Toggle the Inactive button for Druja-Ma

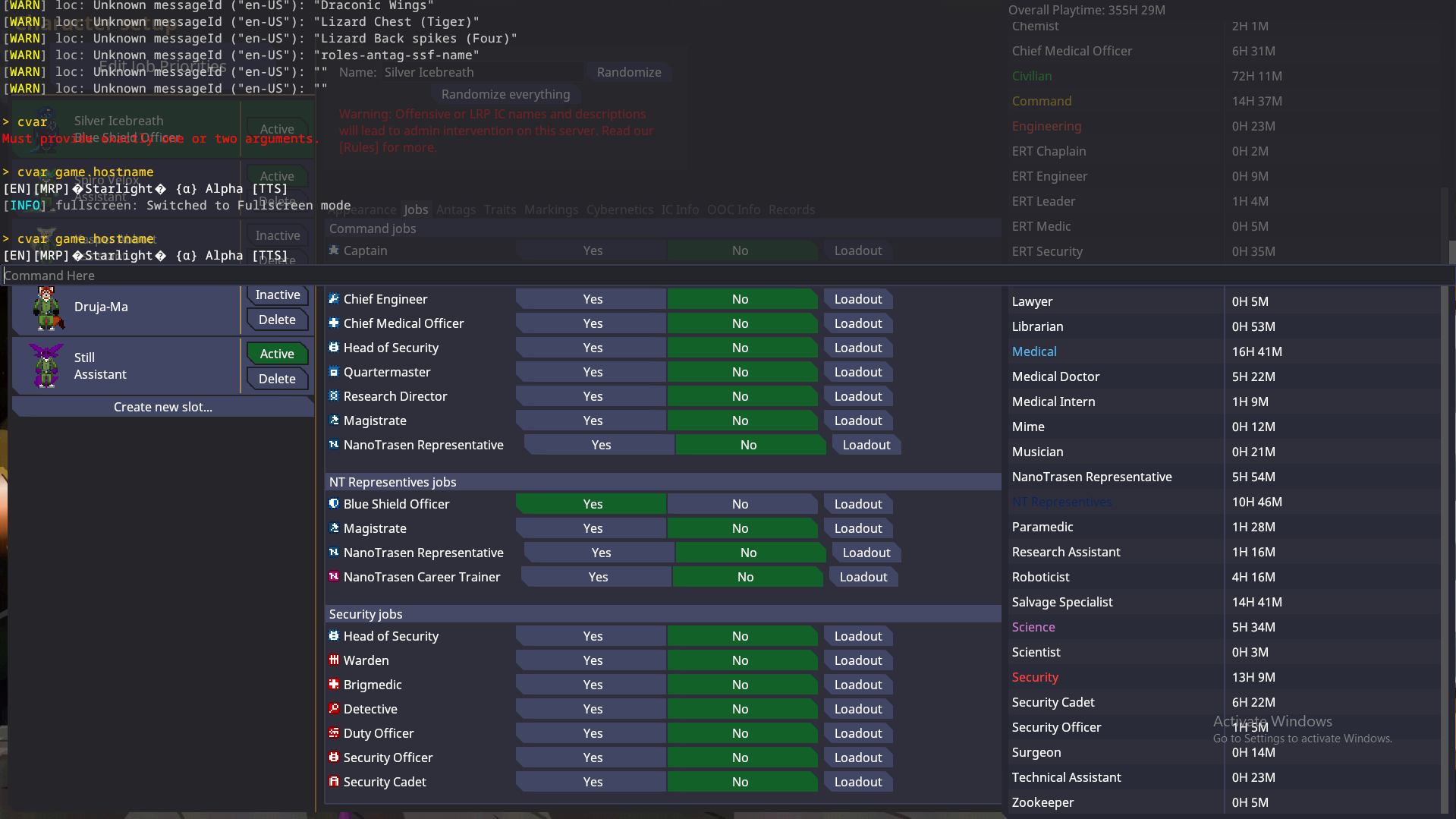point(277,295)
